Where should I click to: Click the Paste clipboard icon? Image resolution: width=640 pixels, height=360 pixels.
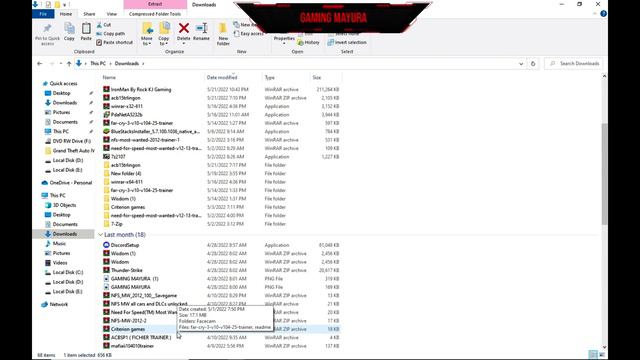86,29
